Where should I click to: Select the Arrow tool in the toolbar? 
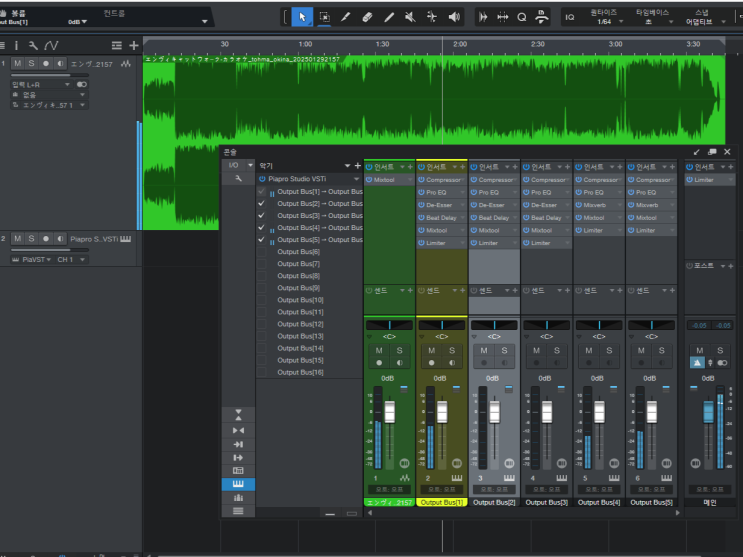(x=303, y=17)
